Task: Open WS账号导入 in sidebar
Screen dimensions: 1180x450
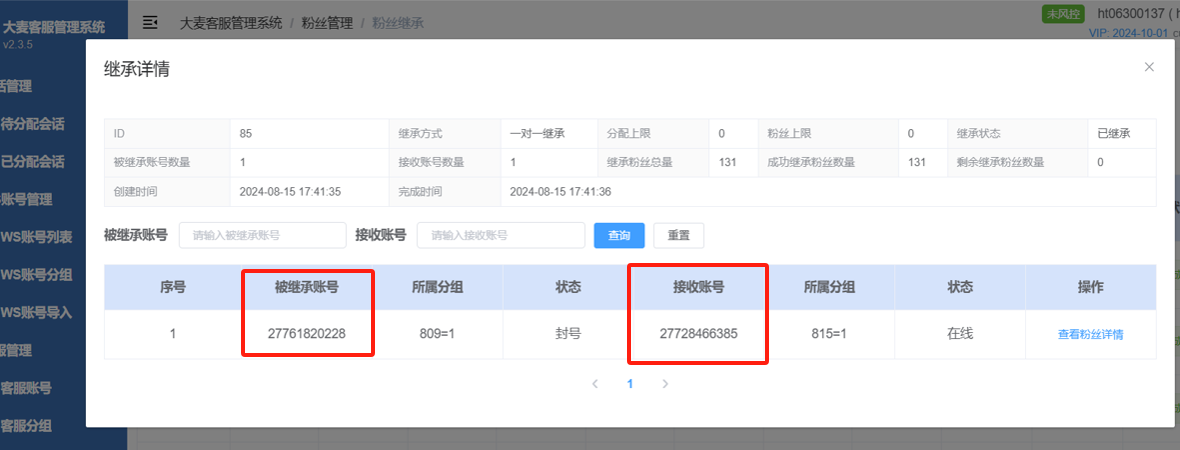Action: (37, 312)
